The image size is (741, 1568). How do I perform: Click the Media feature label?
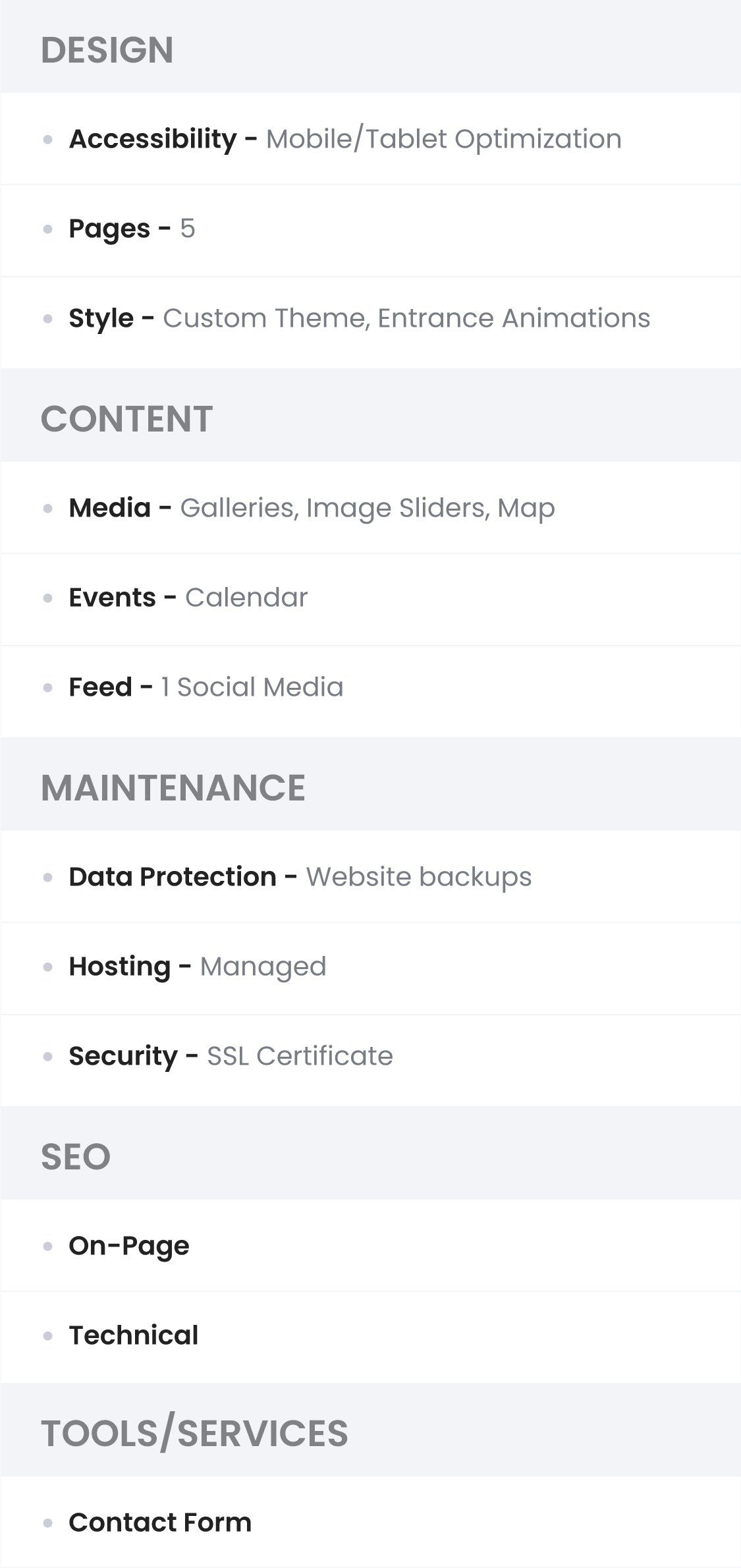click(110, 508)
